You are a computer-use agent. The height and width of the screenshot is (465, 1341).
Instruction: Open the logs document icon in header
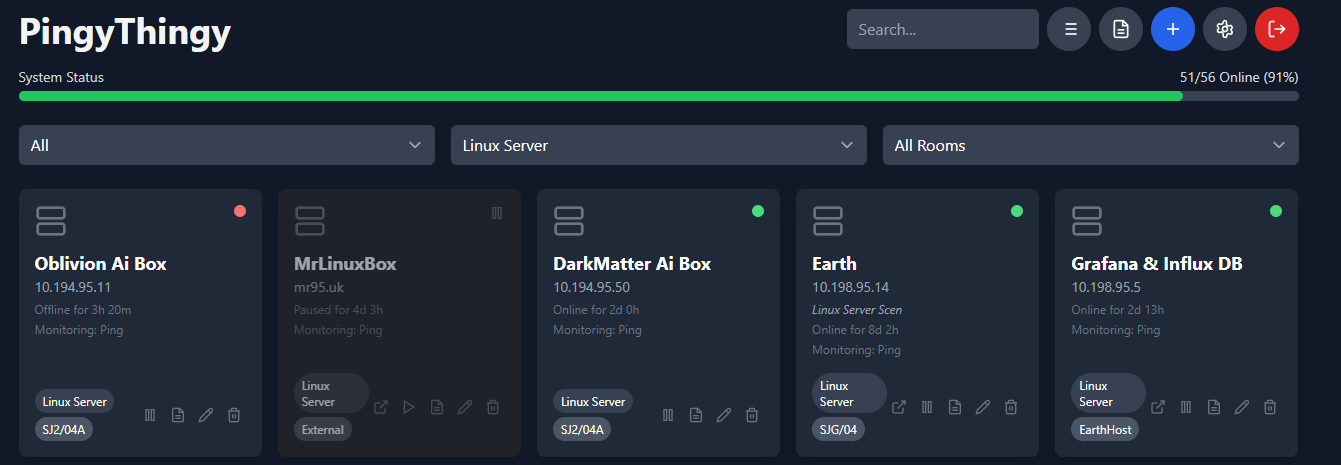click(1120, 29)
